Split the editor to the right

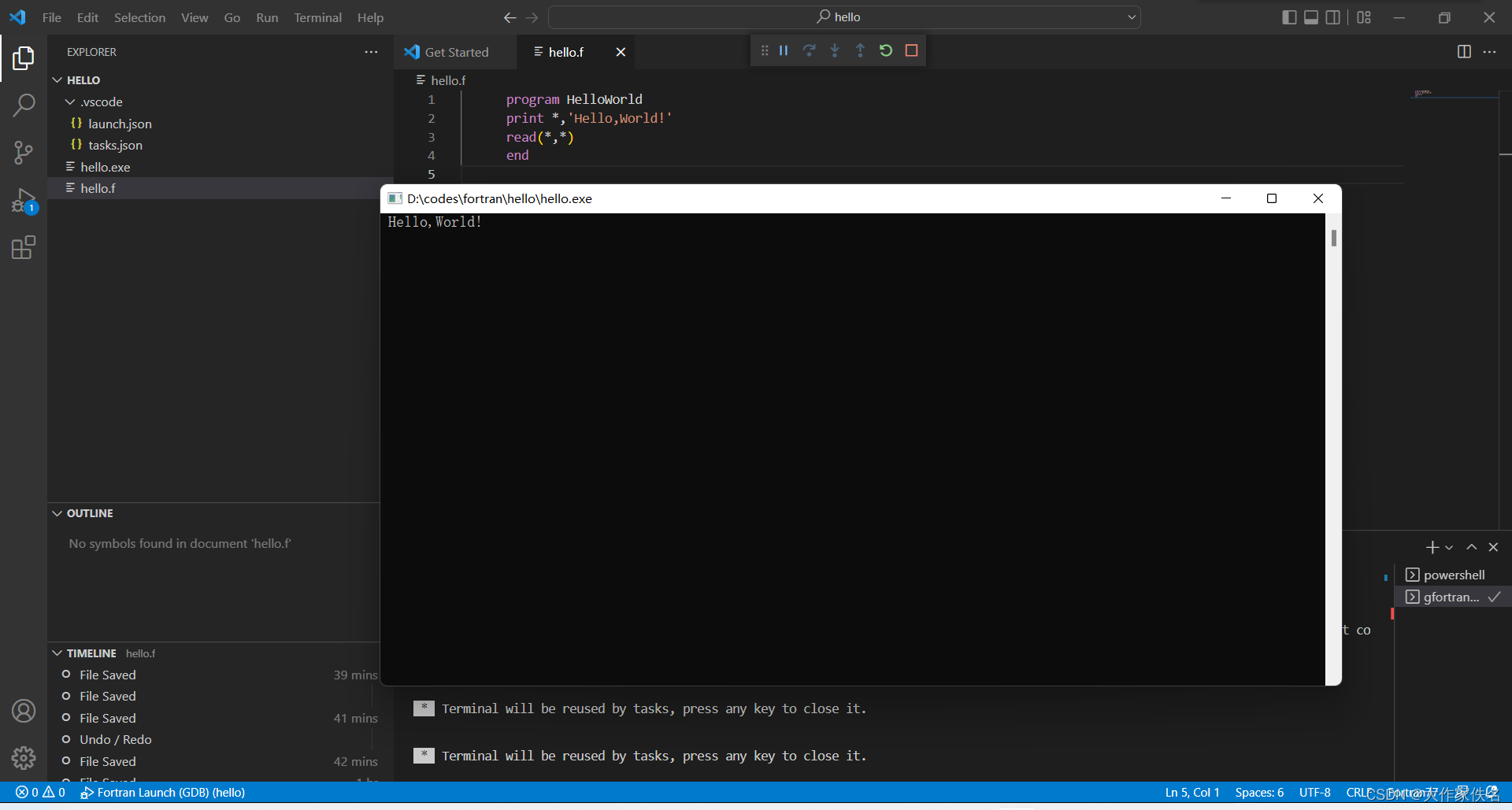[x=1464, y=52]
